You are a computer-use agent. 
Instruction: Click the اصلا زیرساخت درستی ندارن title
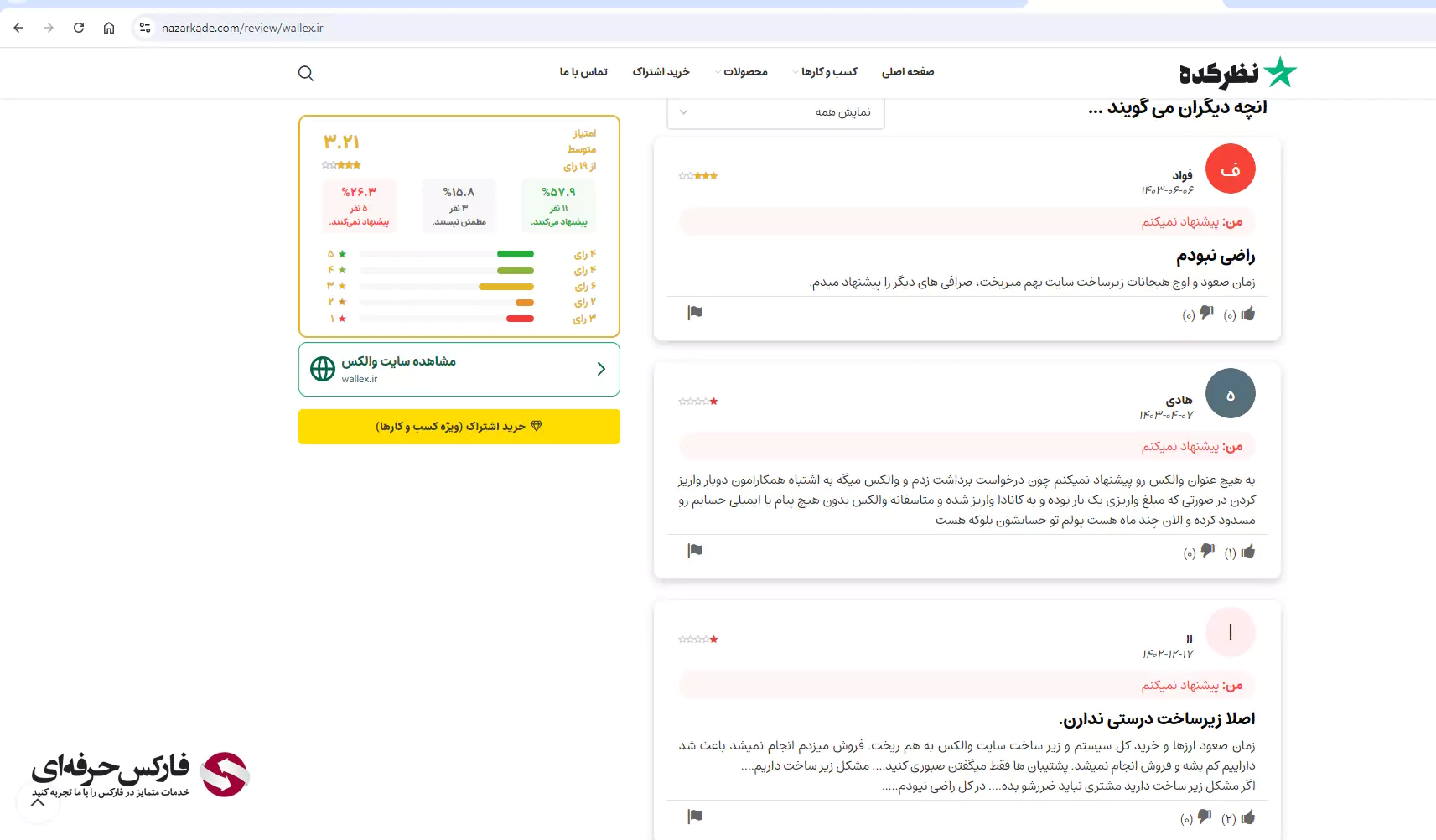pyautogui.click(x=1156, y=719)
